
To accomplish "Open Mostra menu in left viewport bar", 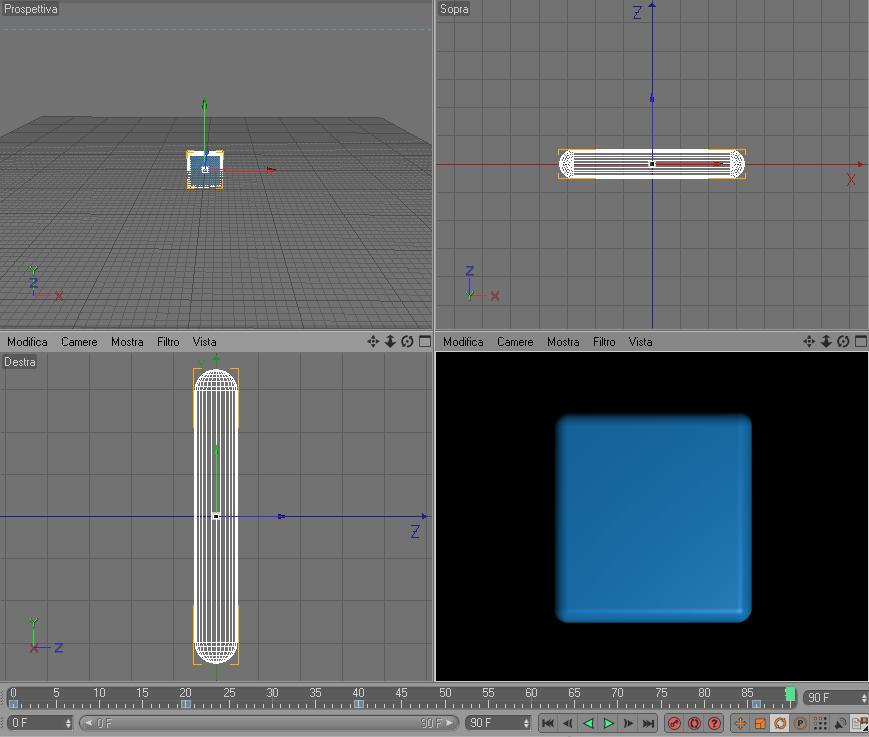I will 127,342.
